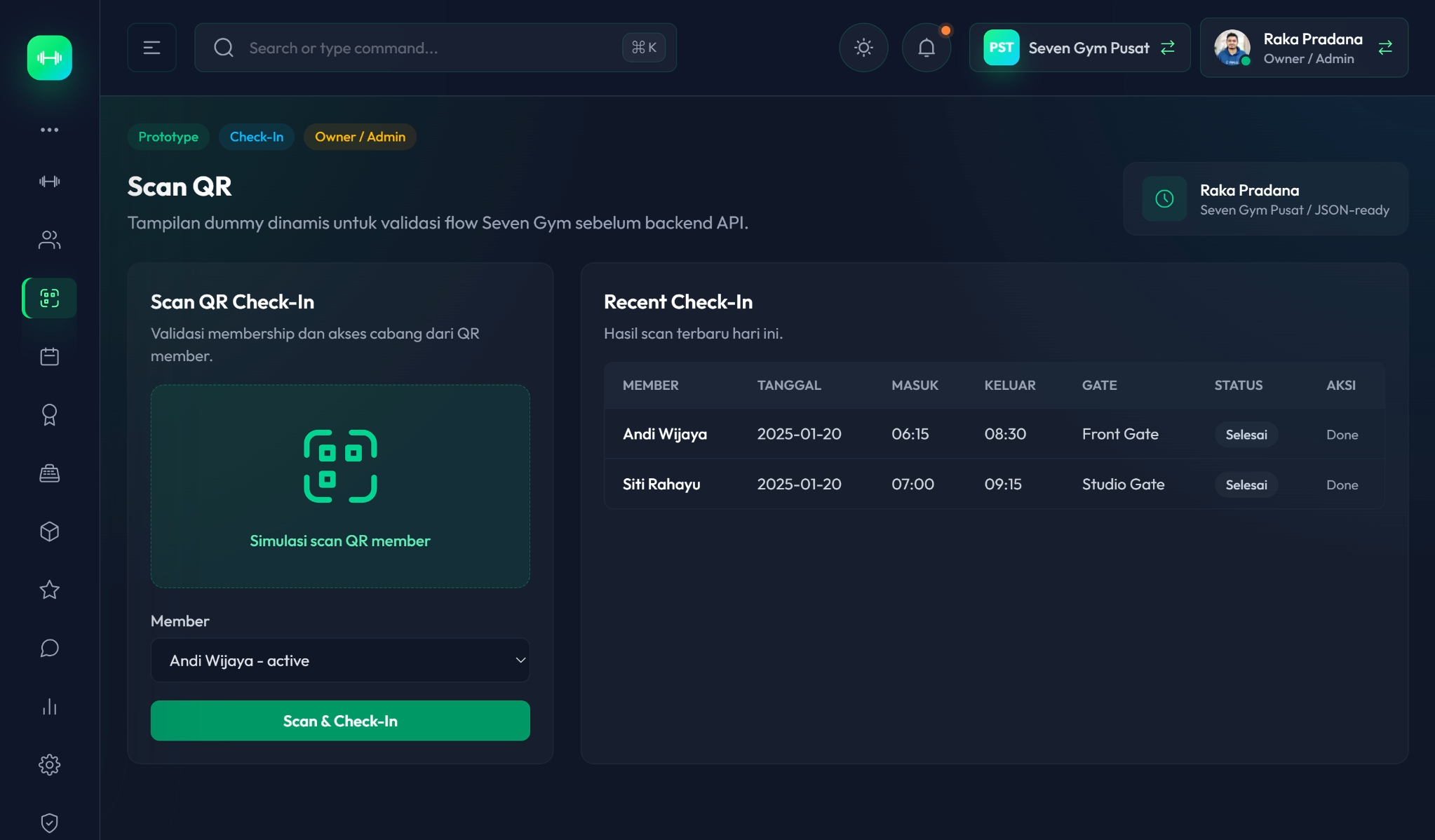Click the Owner / Admin tag
This screenshot has height=840, width=1435.
click(360, 137)
